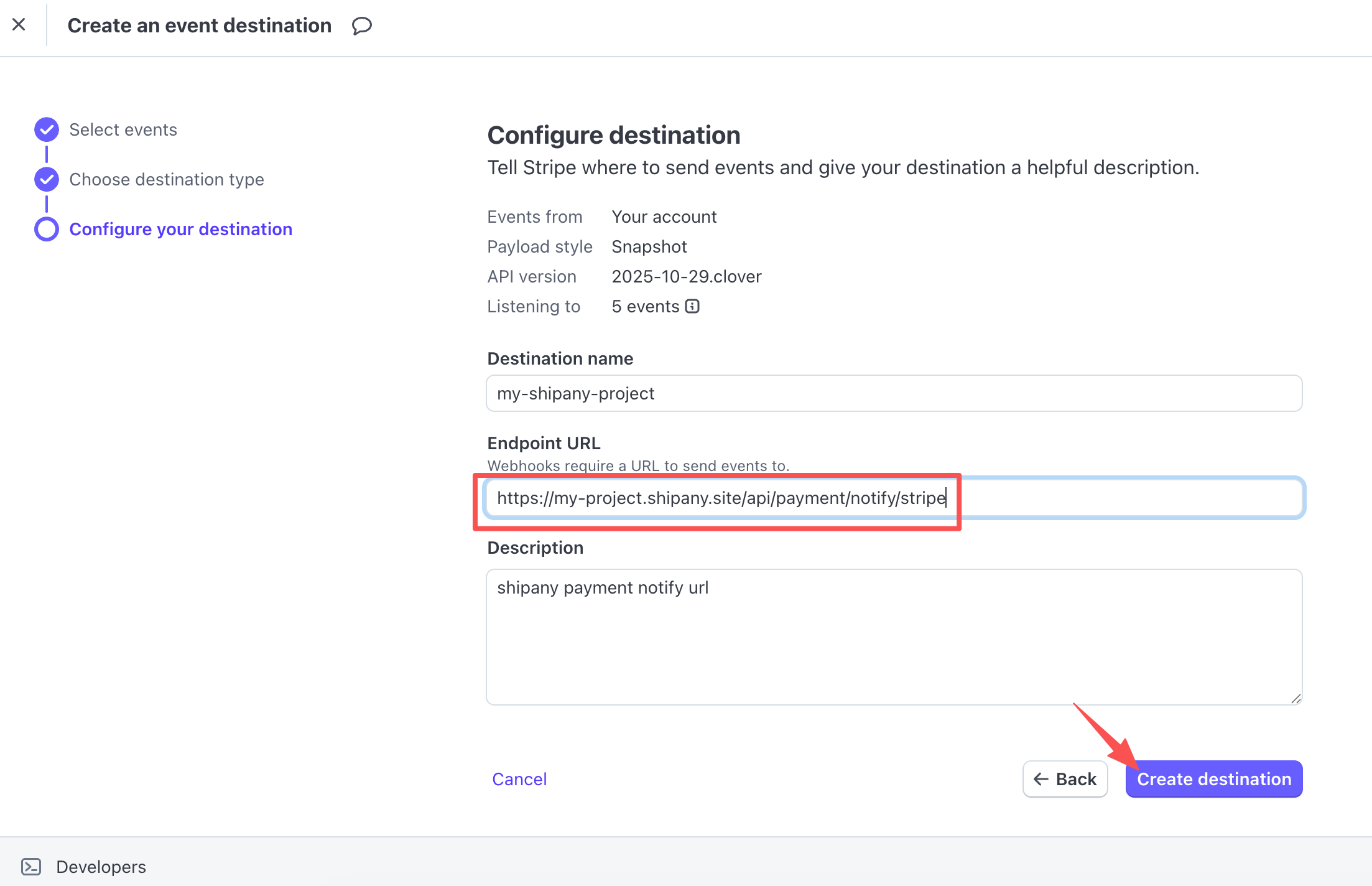Open the feedback speech bubble icon
The height and width of the screenshot is (886, 1372).
click(x=361, y=26)
